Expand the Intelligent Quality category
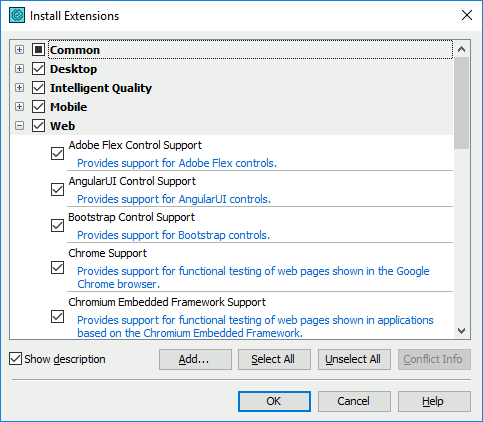The width and height of the screenshot is (483, 422). (x=20, y=88)
